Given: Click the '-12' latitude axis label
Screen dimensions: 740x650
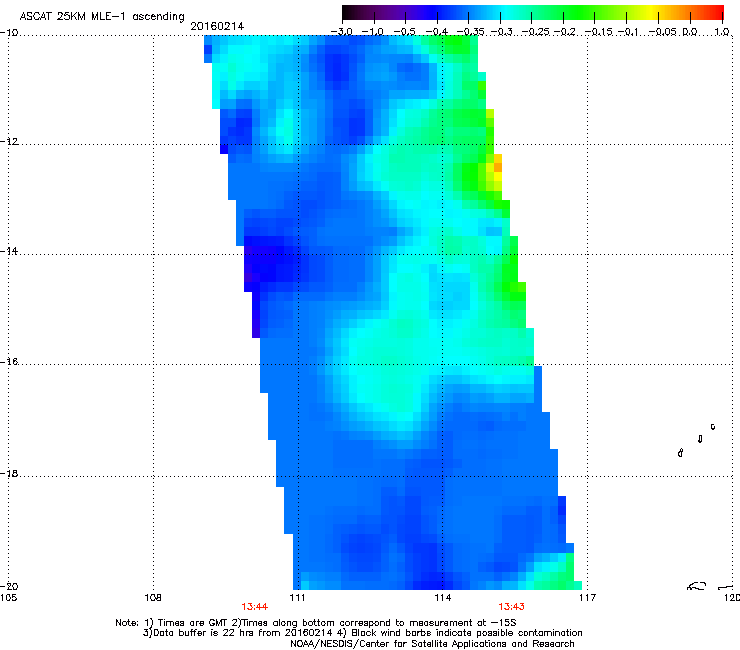Looking at the screenshot, I should (x=9, y=142).
